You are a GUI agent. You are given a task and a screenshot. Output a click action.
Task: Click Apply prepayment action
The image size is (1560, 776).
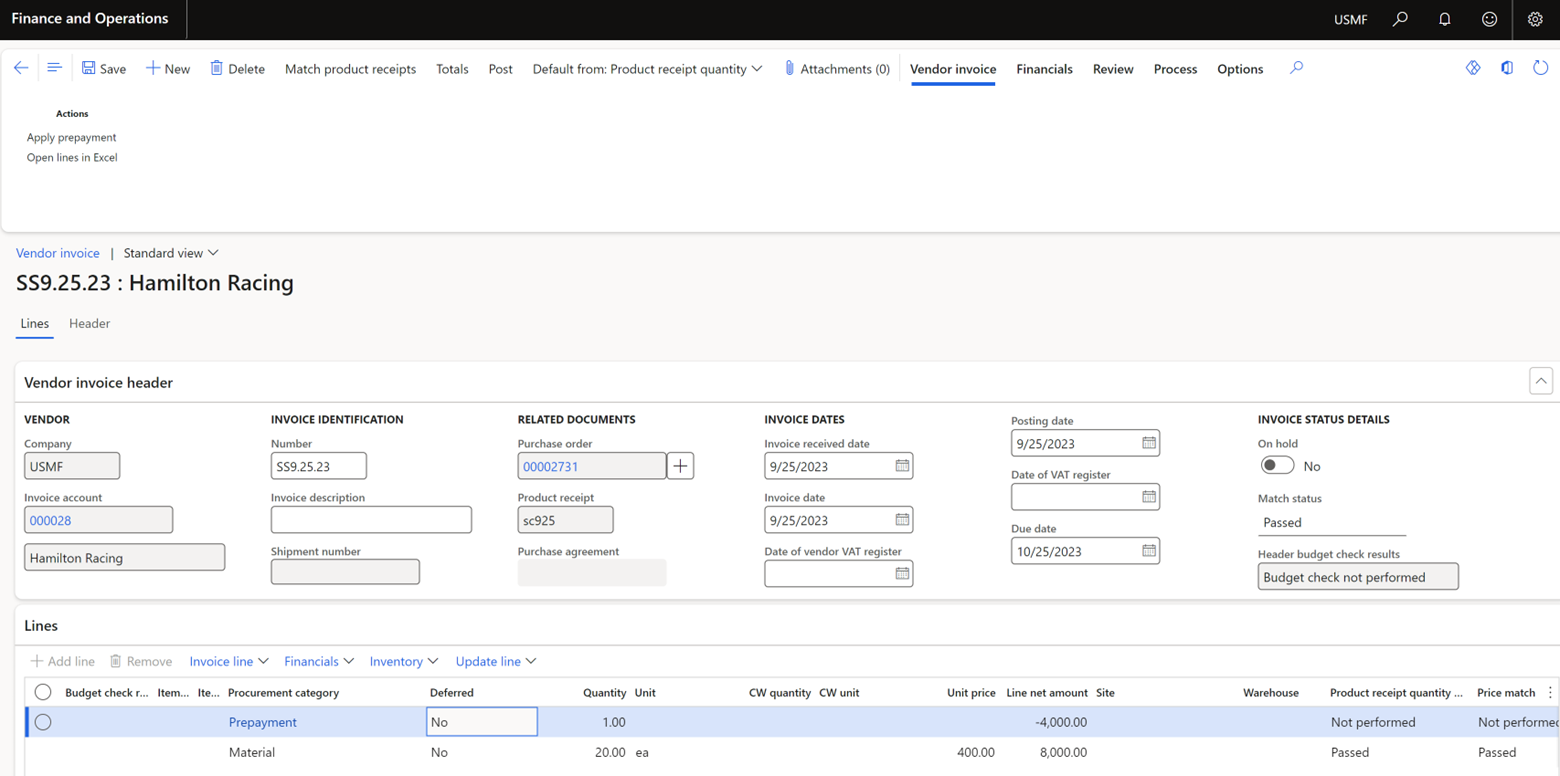click(72, 137)
